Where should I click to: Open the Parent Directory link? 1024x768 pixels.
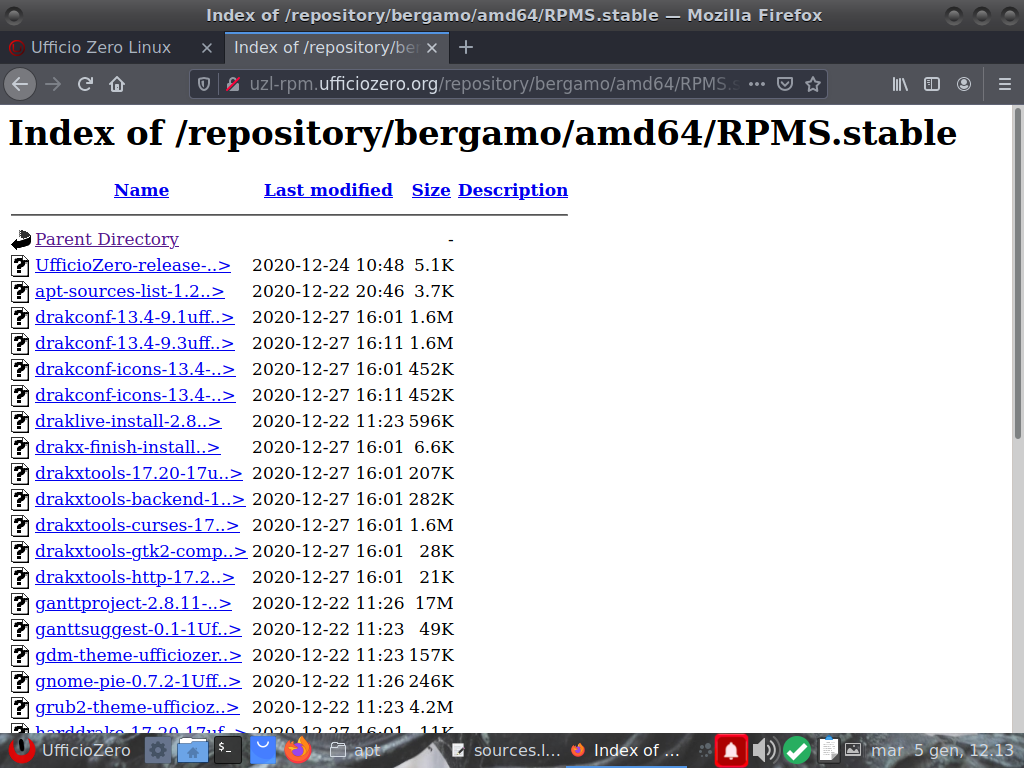107,239
